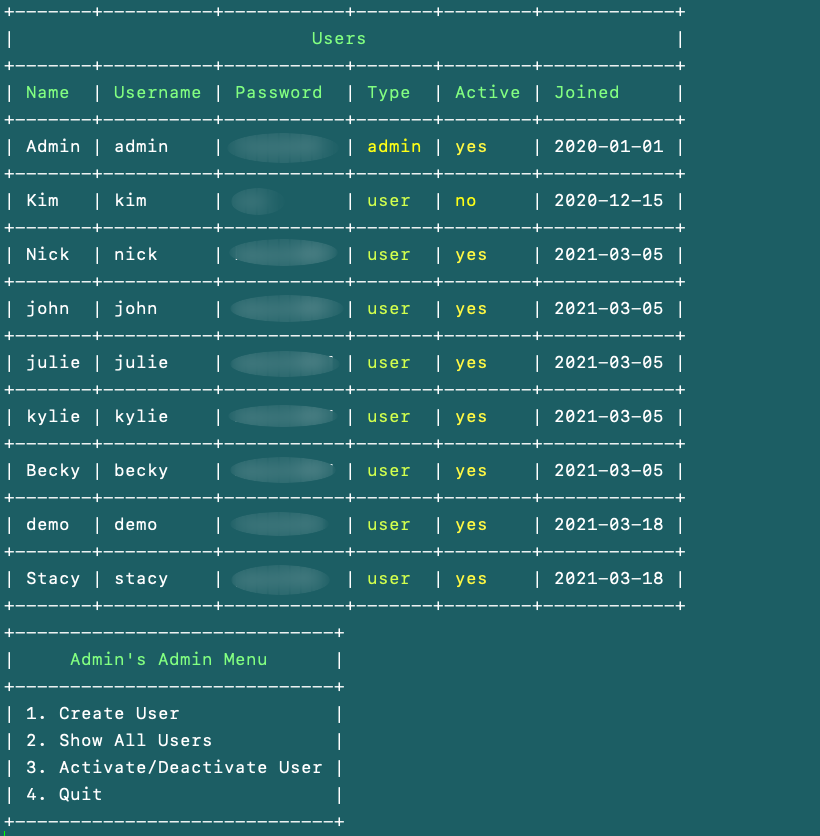The height and width of the screenshot is (836, 820).
Task: Click the joined date 2020-12-15
Action: (609, 201)
